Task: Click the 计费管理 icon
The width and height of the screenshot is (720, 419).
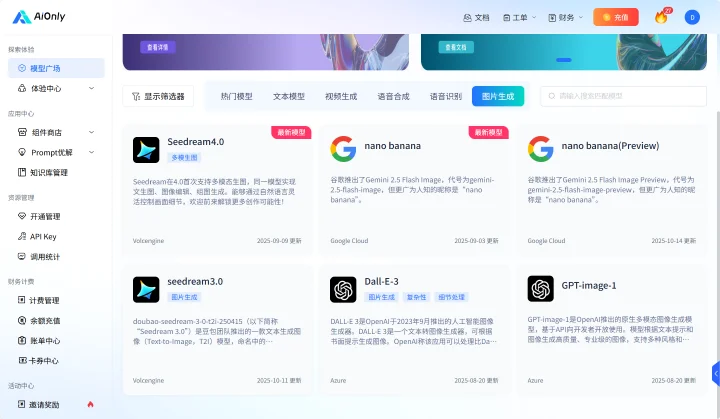Action: [x=22, y=300]
